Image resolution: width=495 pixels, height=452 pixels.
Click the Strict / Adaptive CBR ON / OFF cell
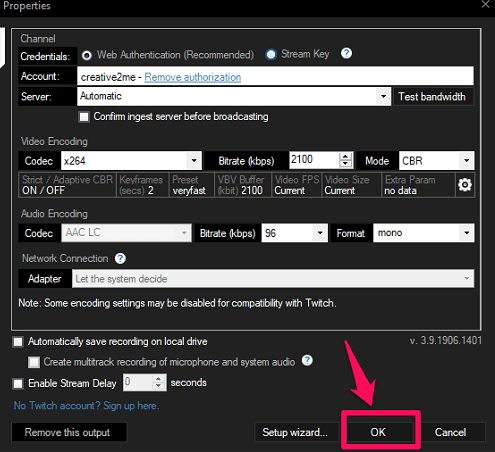(x=68, y=185)
